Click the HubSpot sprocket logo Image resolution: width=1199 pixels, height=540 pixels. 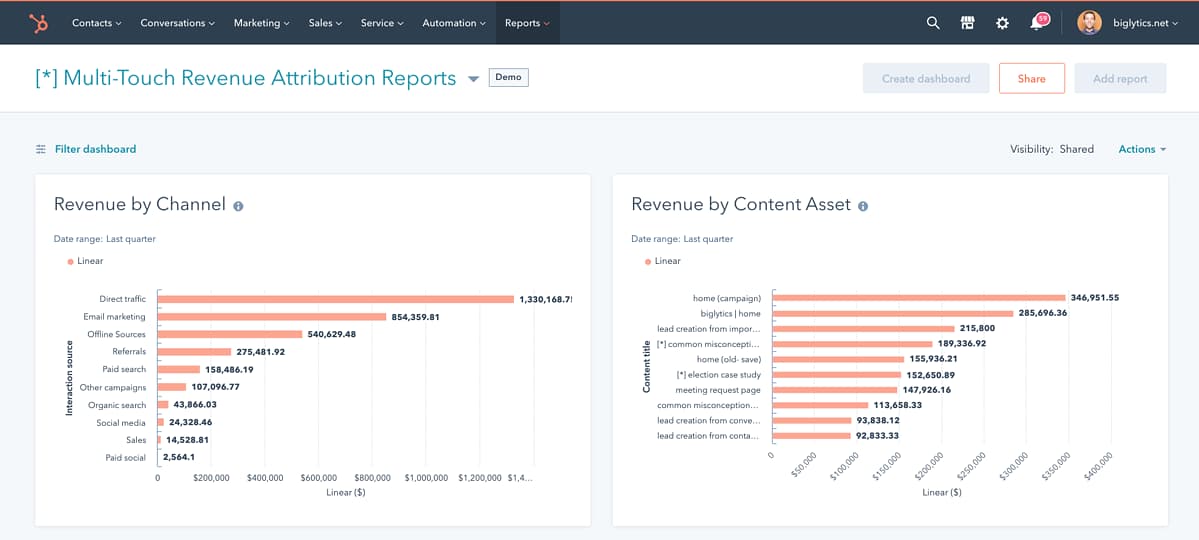[x=39, y=23]
